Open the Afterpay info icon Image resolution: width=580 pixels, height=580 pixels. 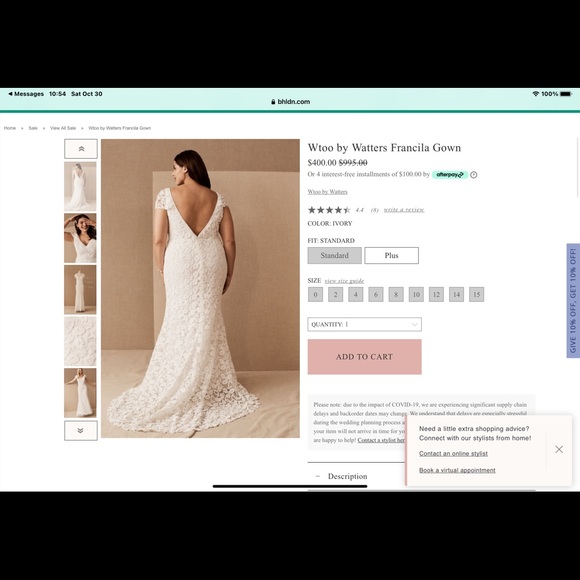tap(473, 175)
